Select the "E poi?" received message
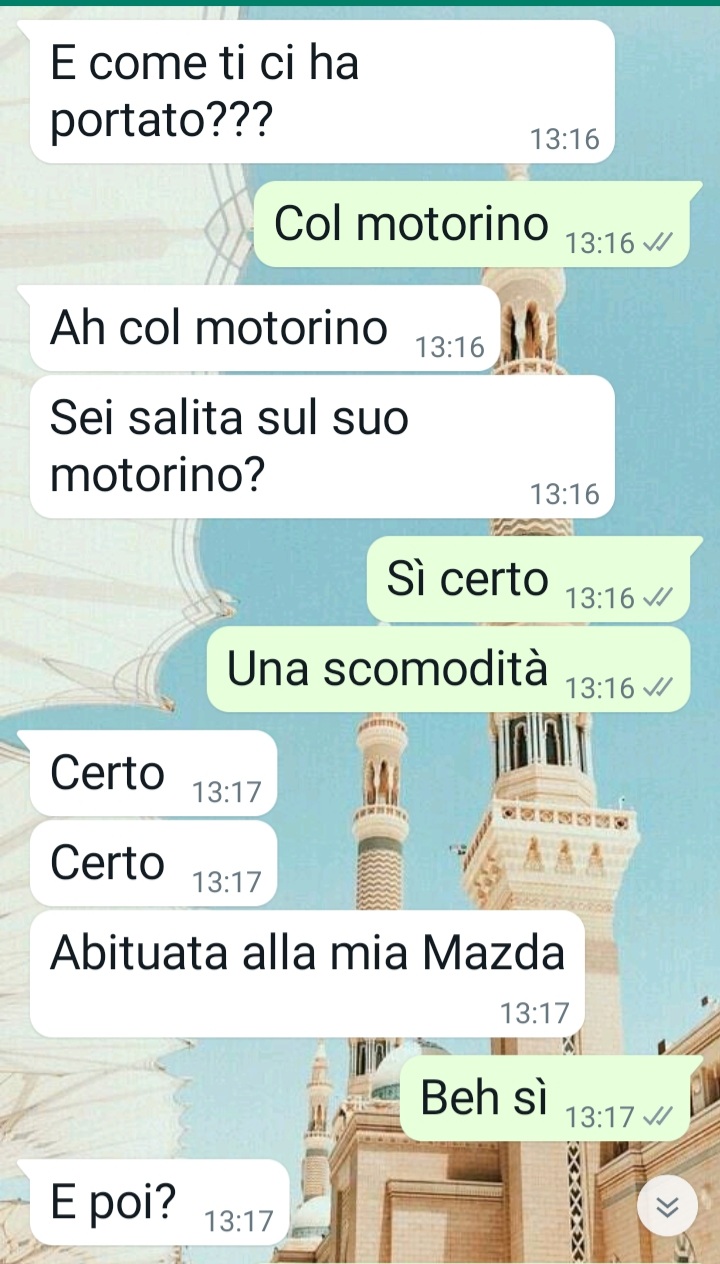This screenshot has width=720, height=1264. point(159,1202)
